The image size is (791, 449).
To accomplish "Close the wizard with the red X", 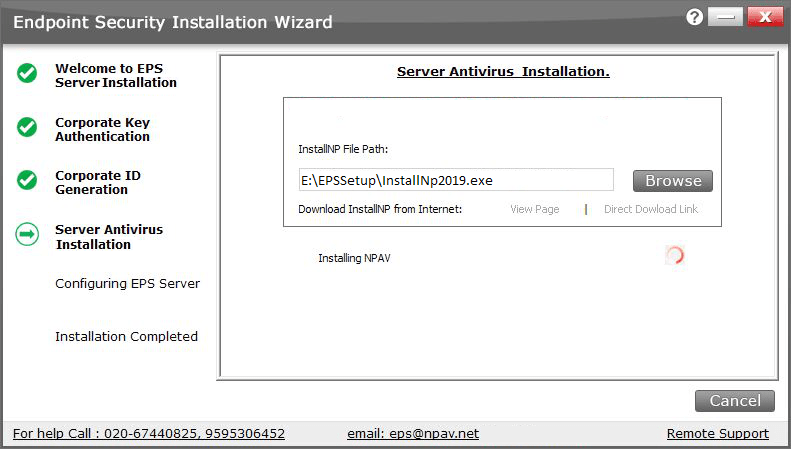I will pos(765,18).
